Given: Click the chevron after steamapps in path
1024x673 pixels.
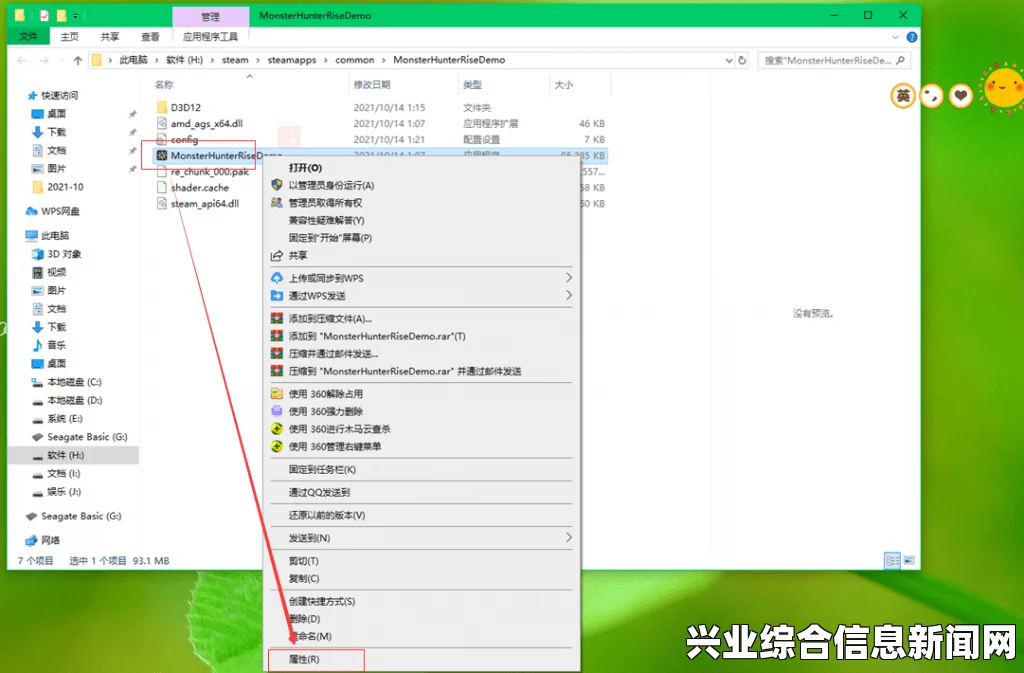Looking at the screenshot, I should coord(326,60).
